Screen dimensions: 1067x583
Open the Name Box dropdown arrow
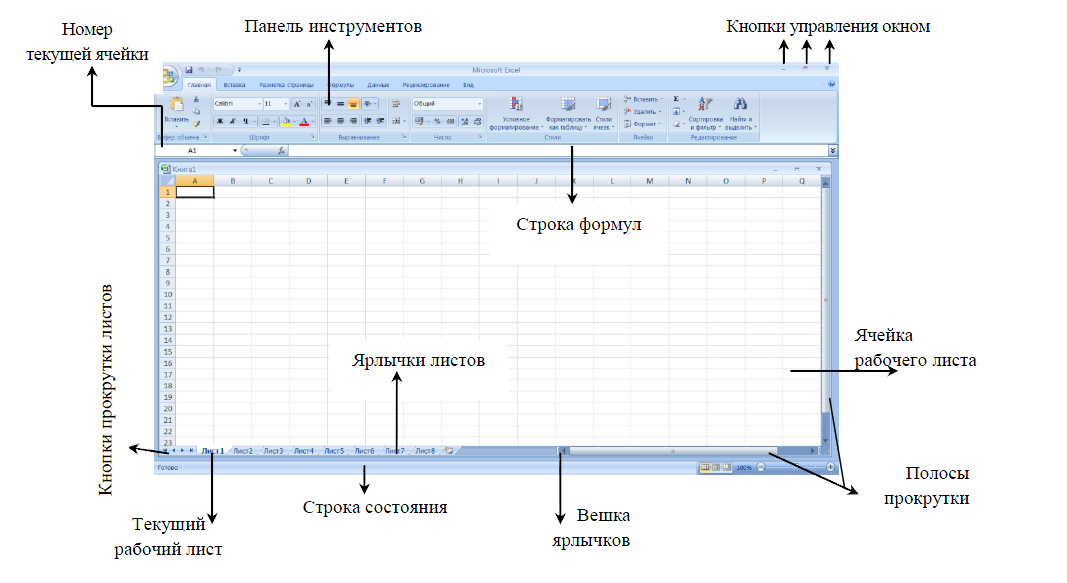click(x=235, y=151)
